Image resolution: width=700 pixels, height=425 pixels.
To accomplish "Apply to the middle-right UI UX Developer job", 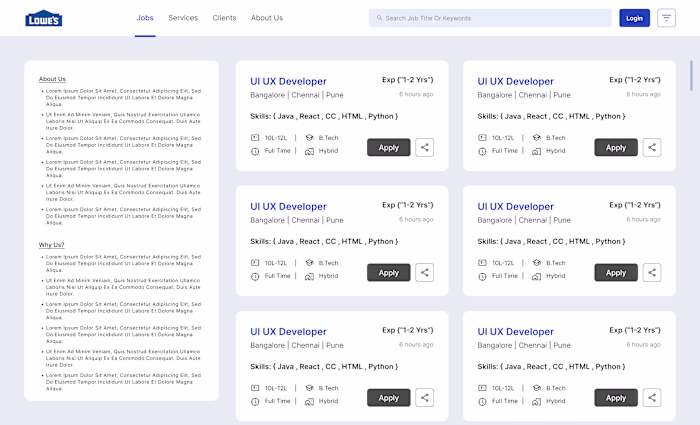I will (616, 272).
